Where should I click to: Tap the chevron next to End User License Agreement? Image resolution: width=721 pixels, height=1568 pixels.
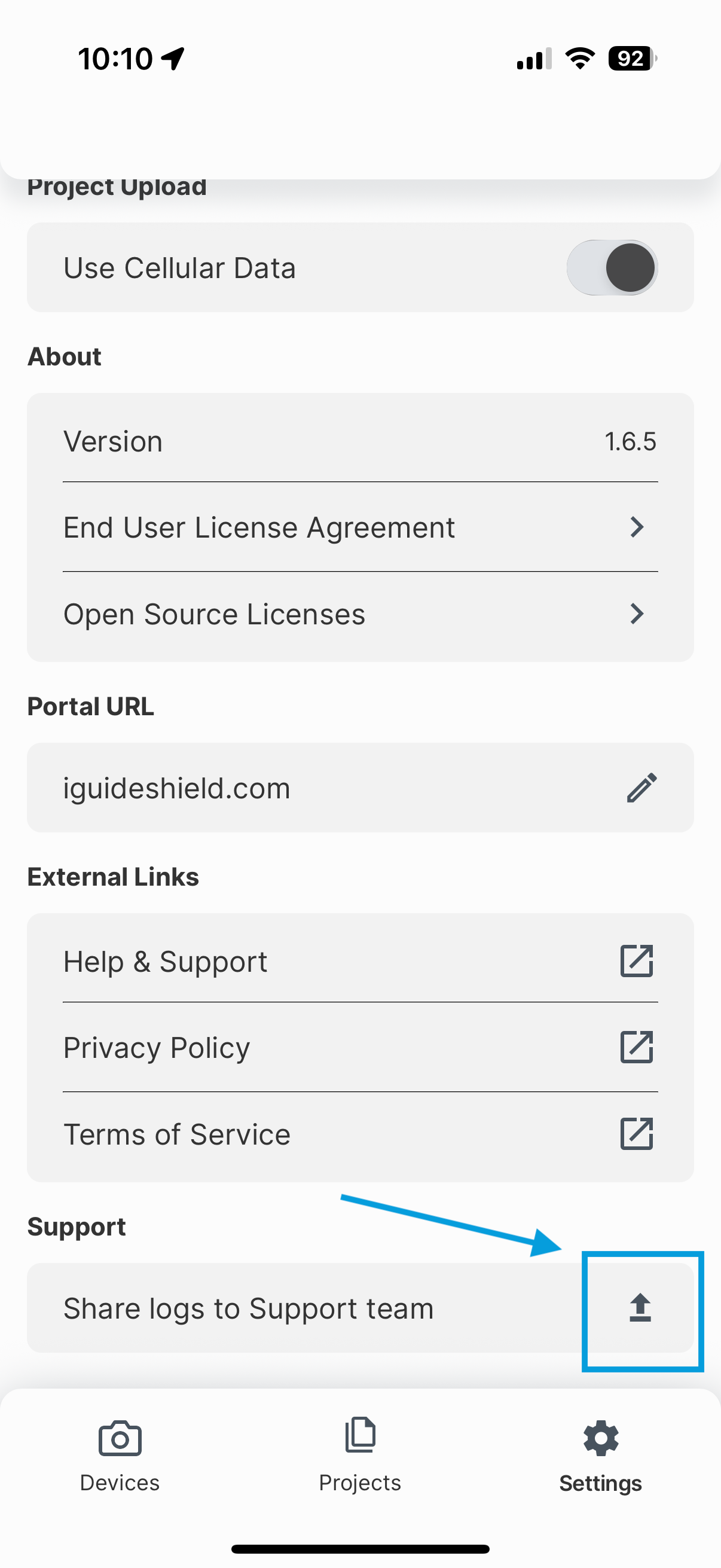(637, 527)
